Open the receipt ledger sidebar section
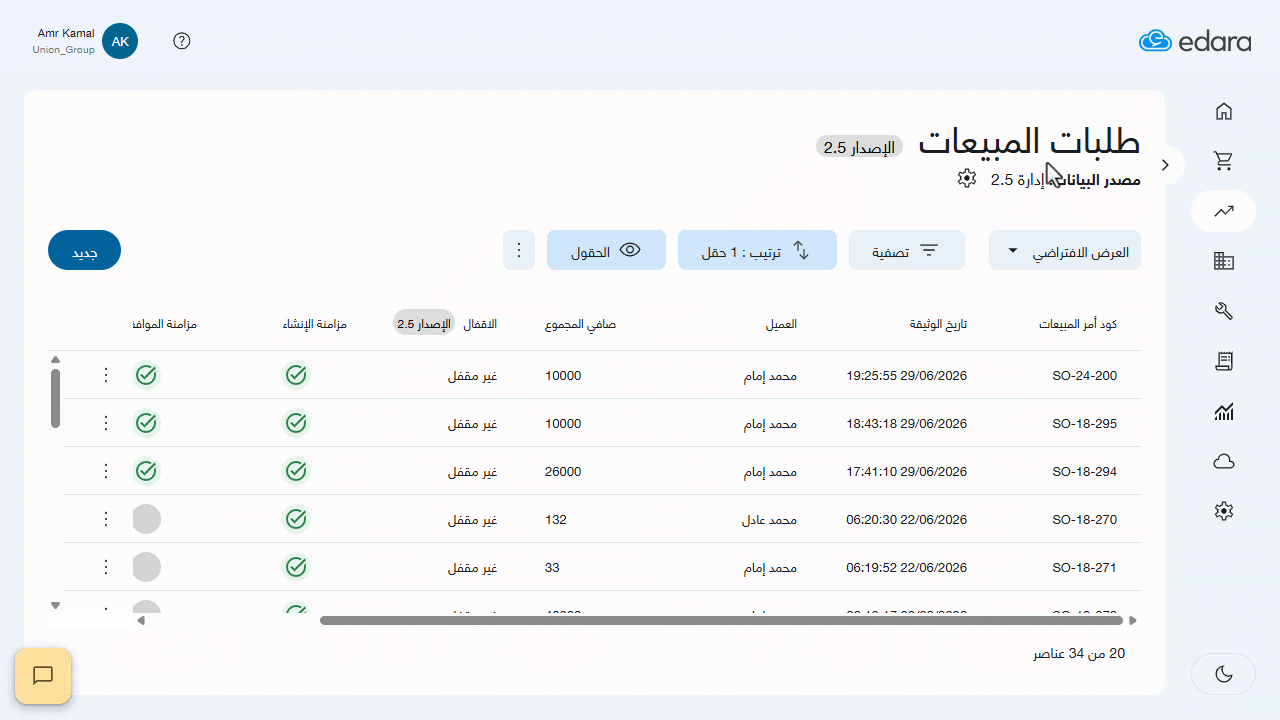The image size is (1280, 720). [1223, 361]
